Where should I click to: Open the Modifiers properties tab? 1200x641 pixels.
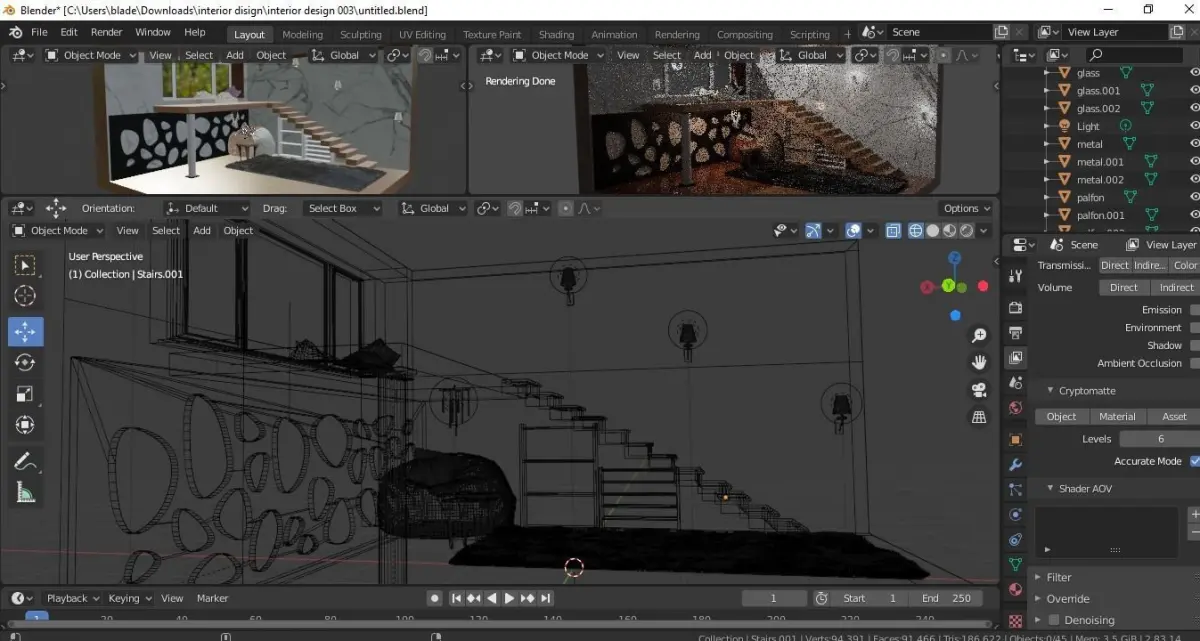(x=1016, y=465)
